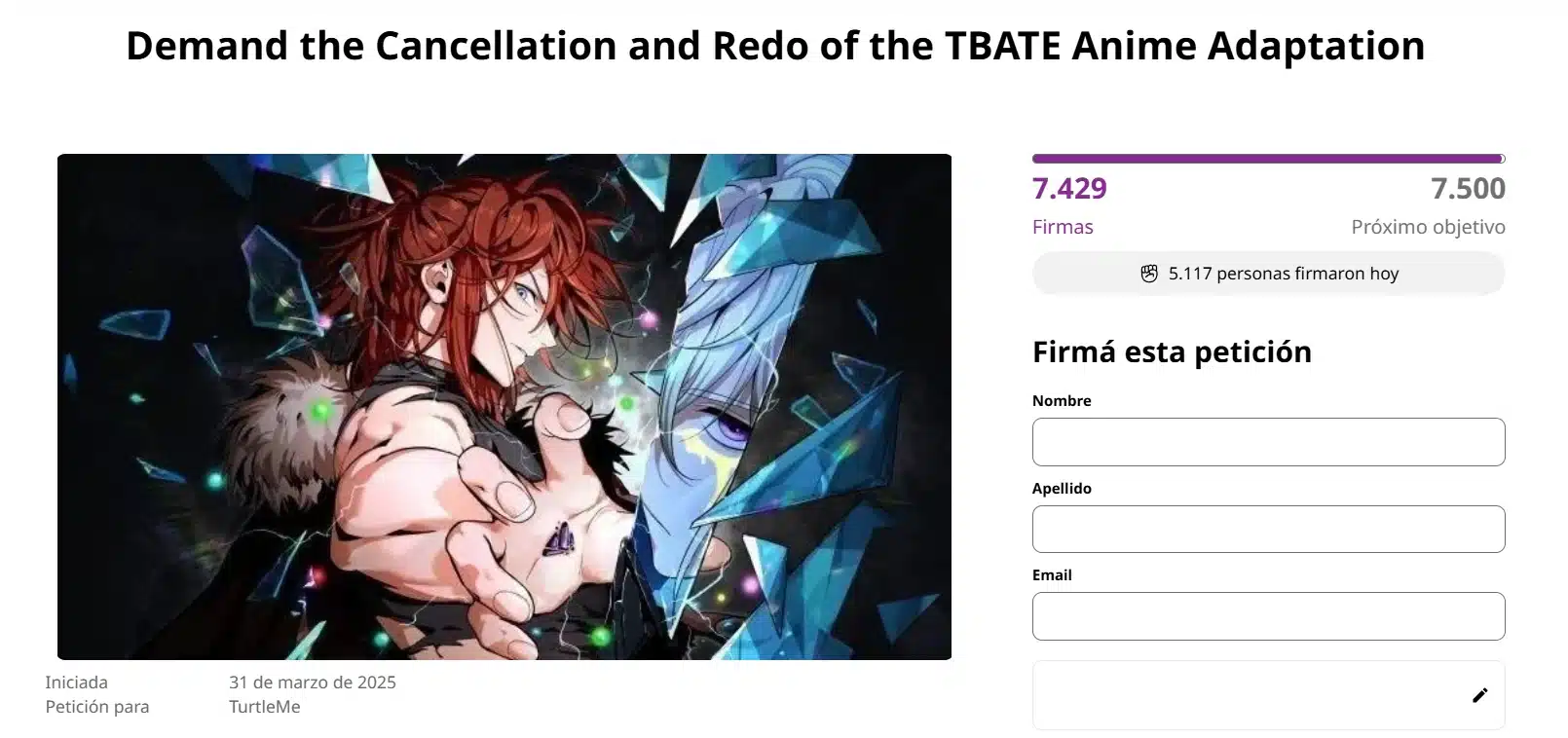This screenshot has width=1568, height=738.
Task: Click "5.117 personas firmaron hoy" text
Action: [x=1284, y=274]
